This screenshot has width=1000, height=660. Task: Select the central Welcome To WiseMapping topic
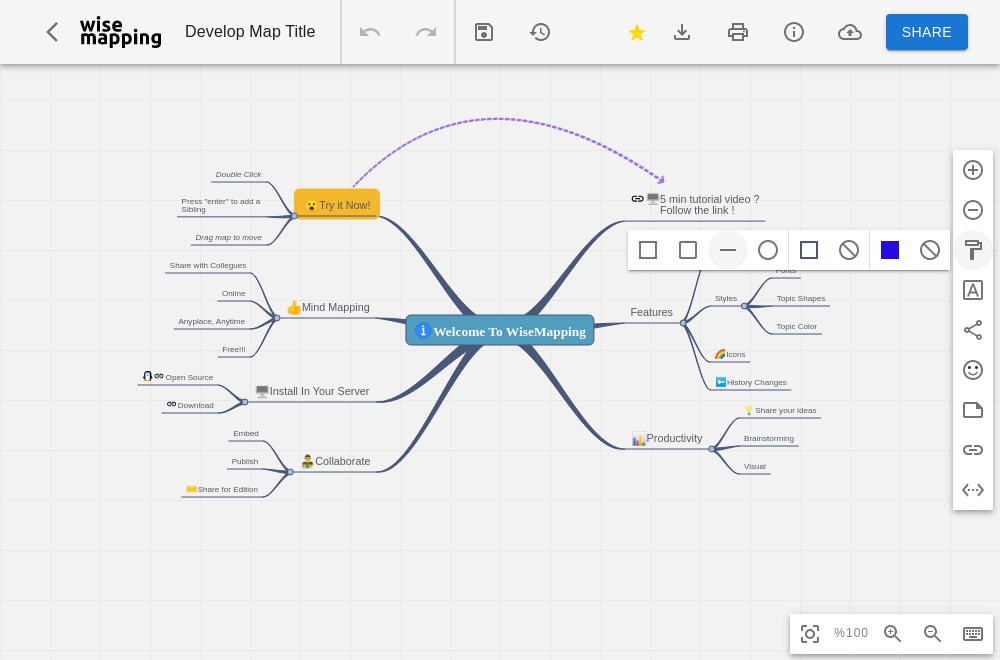(x=500, y=330)
